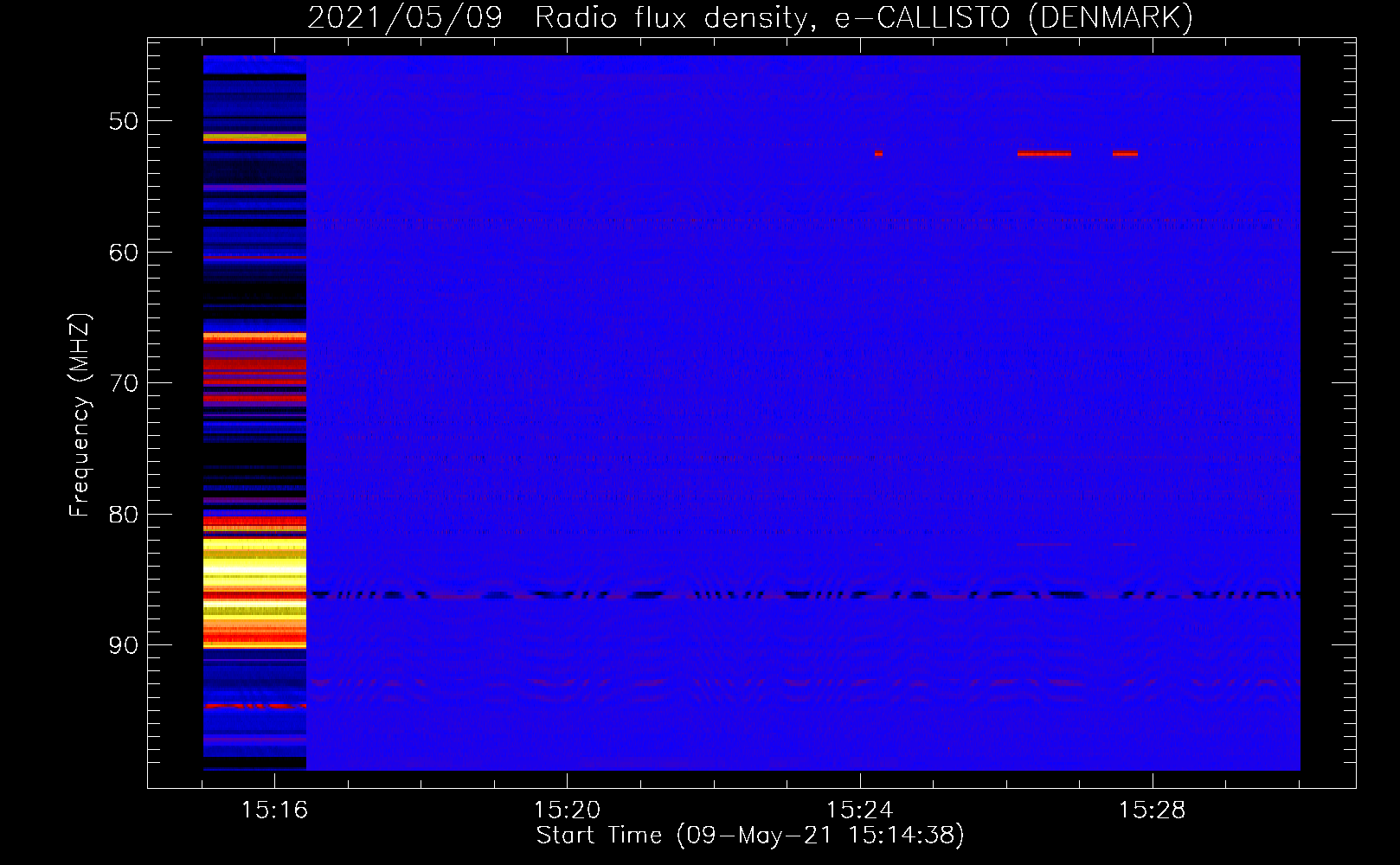Click the plot title '2021/05/09 Radio flux density'
This screenshot has height=865, width=1400.
click(x=561, y=18)
